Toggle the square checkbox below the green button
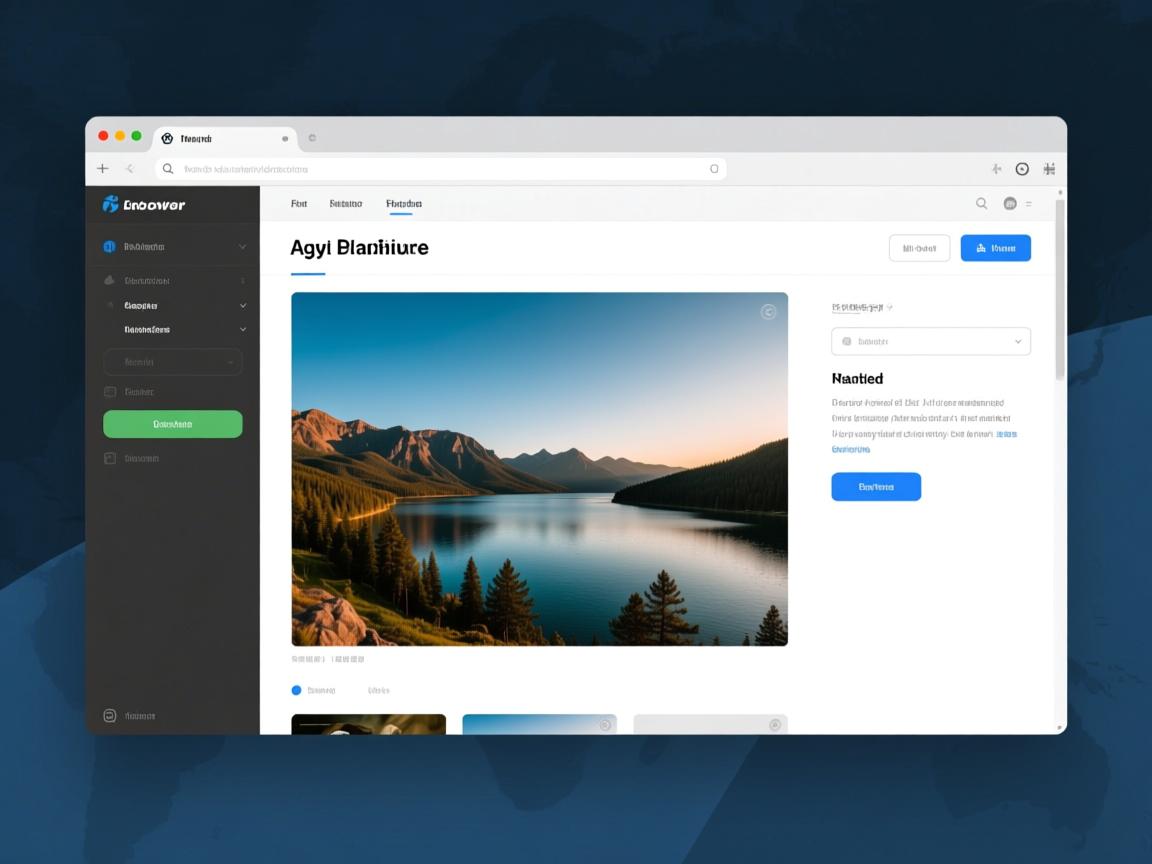1152x864 pixels. point(110,458)
